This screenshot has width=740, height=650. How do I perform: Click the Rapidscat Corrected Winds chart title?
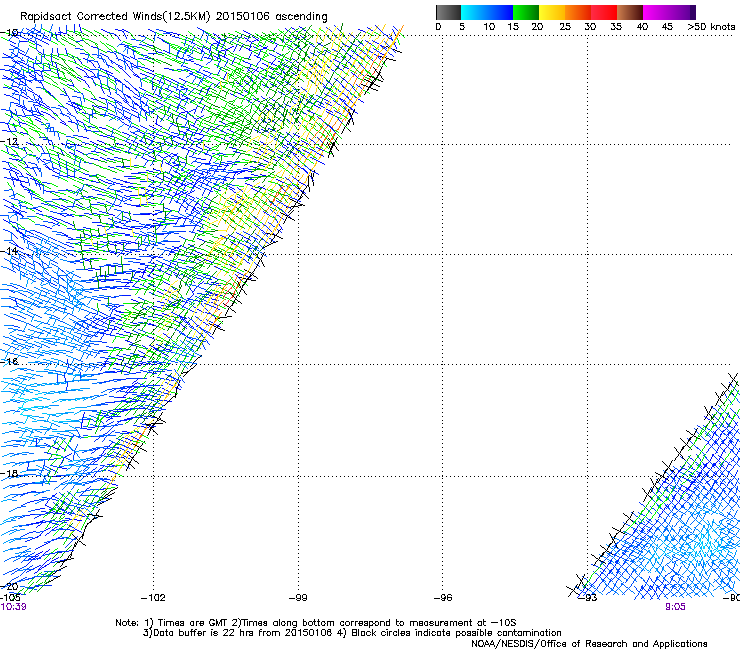[x=174, y=17]
